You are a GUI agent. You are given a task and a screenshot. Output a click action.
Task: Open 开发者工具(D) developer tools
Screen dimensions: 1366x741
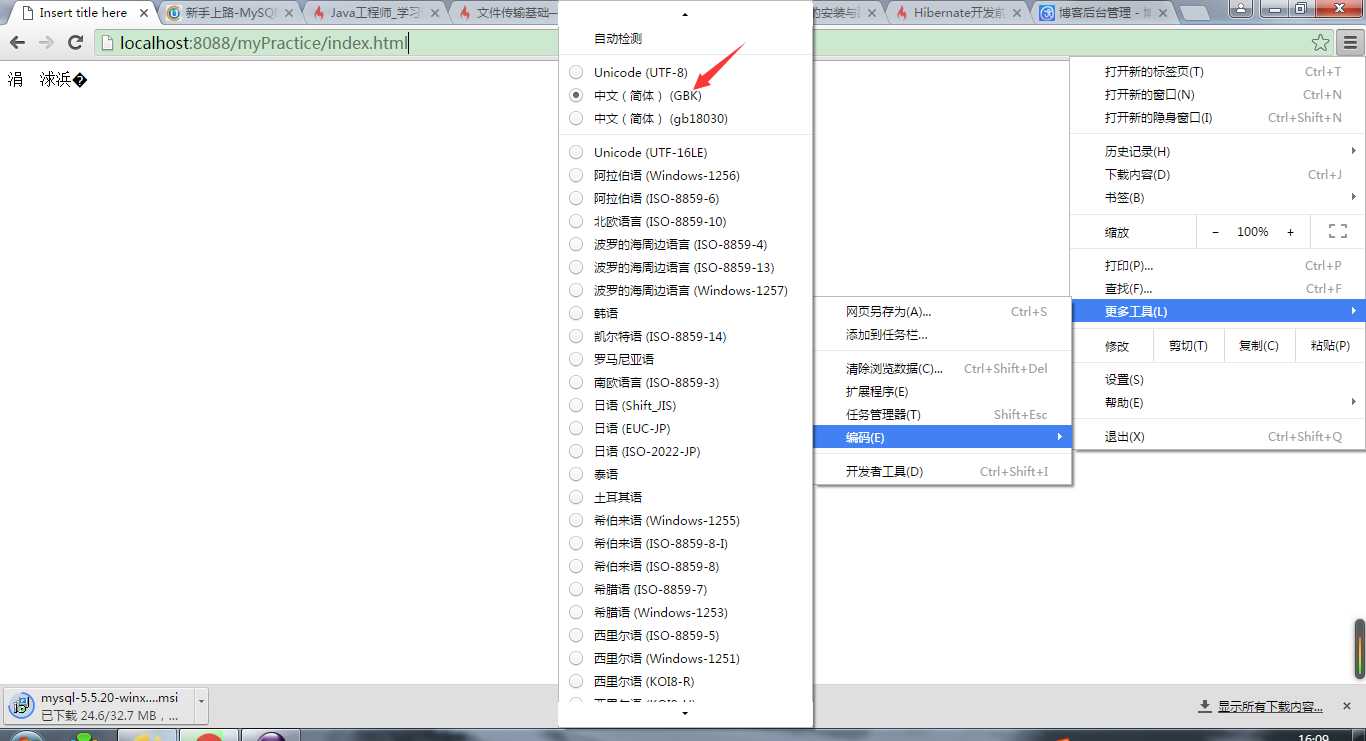click(x=943, y=471)
